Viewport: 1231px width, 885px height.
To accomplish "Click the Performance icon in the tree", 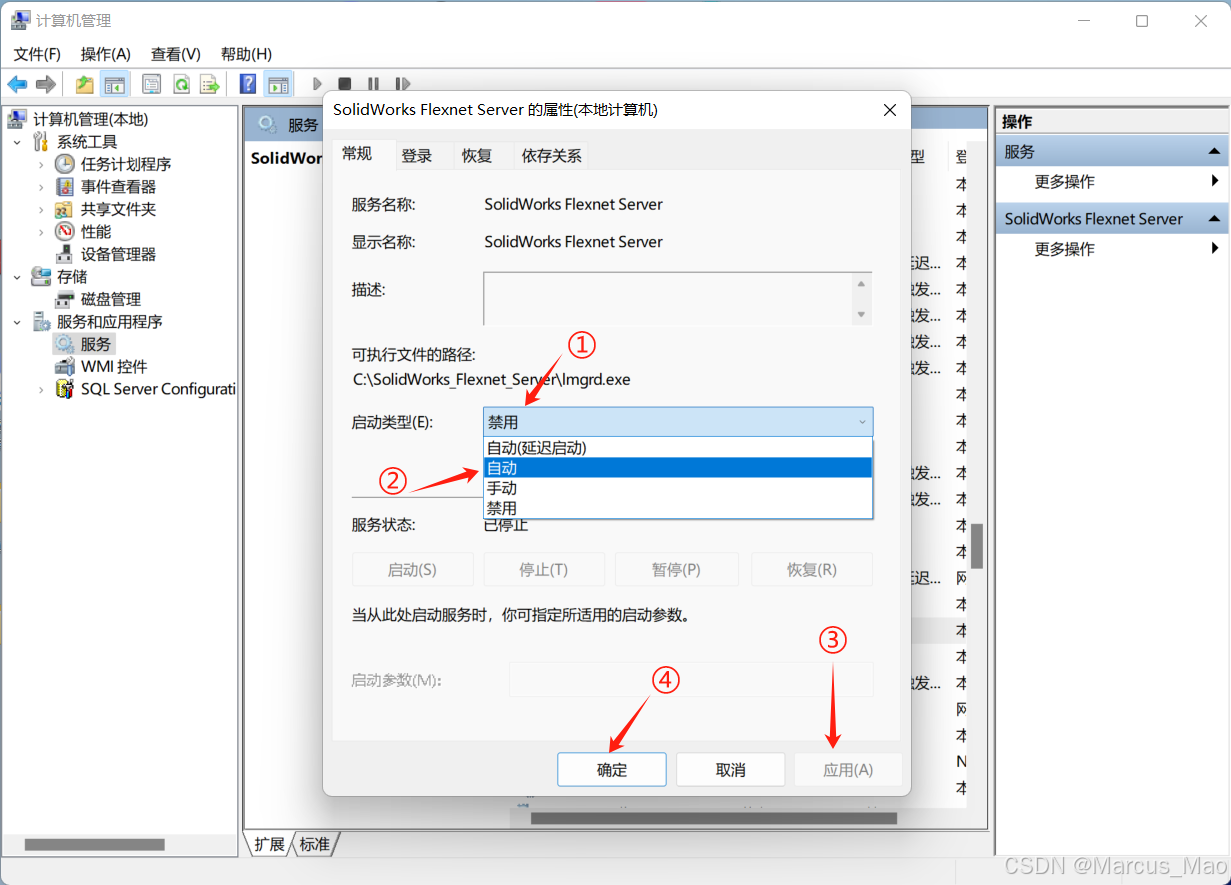I will pyautogui.click(x=64, y=232).
